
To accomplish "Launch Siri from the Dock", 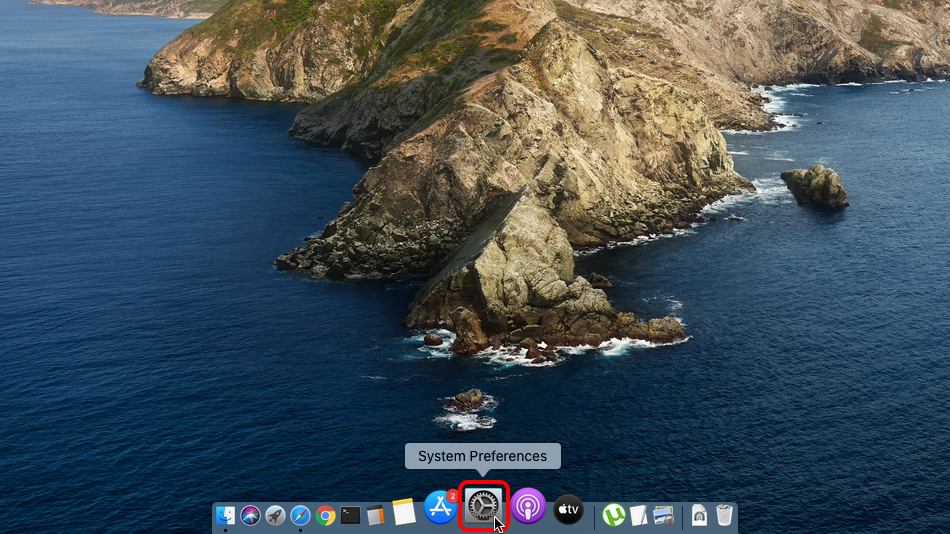I will 251,516.
